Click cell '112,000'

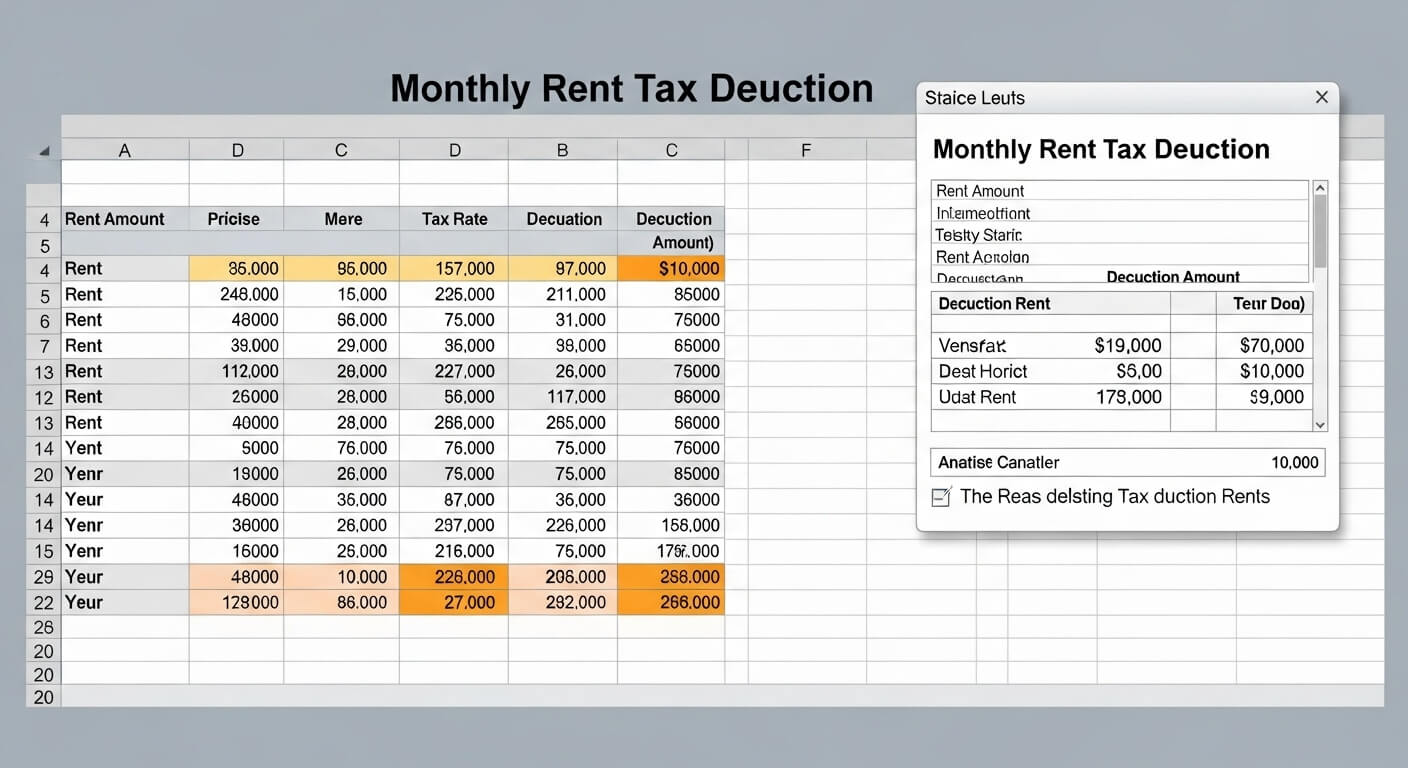(x=237, y=371)
